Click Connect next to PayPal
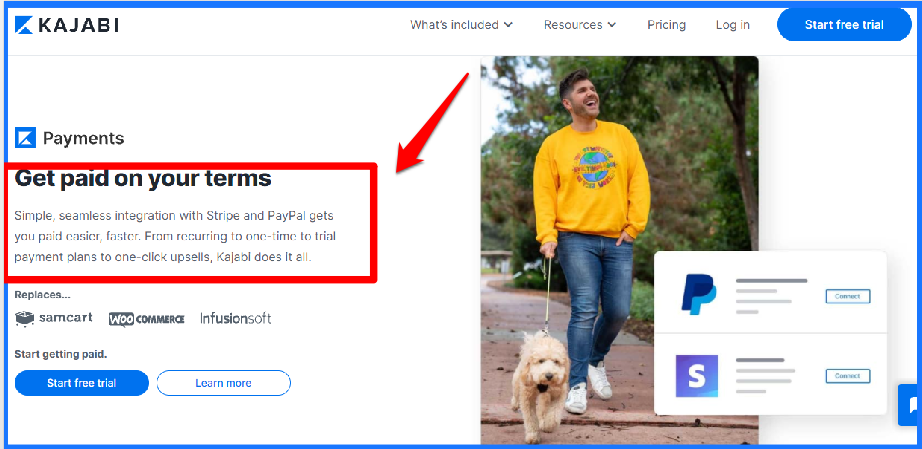The width and height of the screenshot is (922, 449). pos(847,296)
